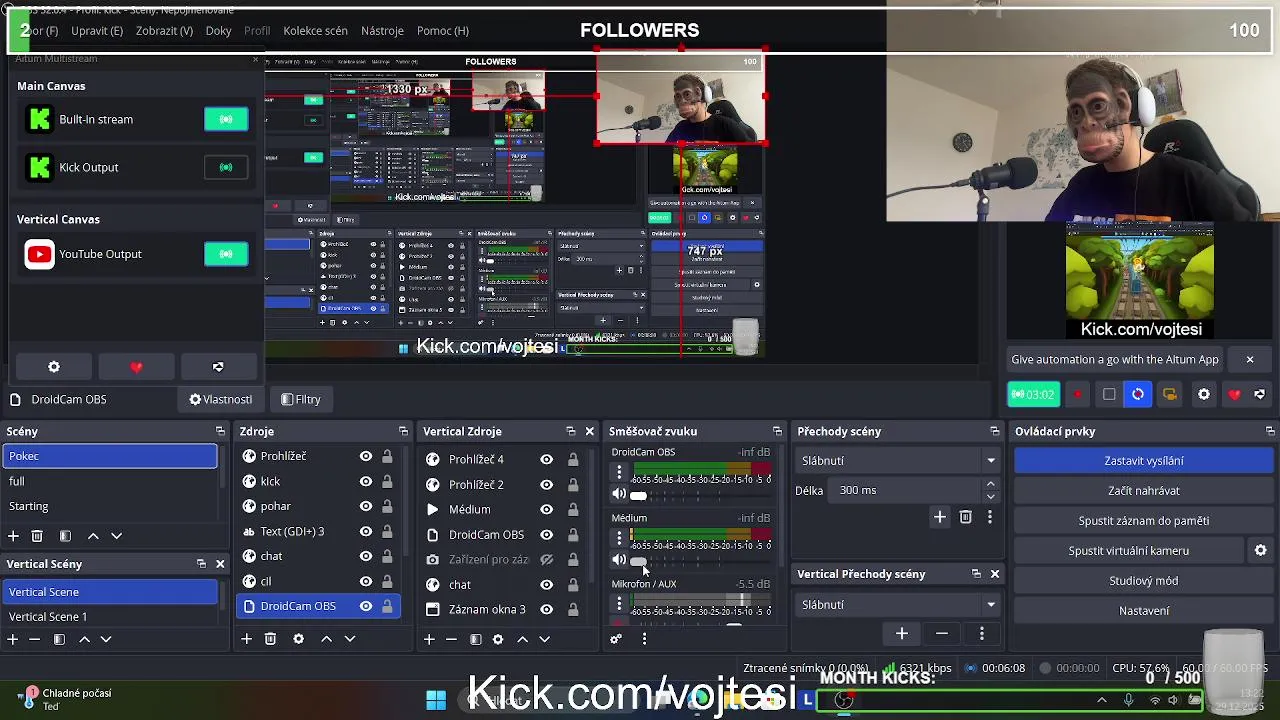Click Začít nahrávat button

(x=1143, y=491)
